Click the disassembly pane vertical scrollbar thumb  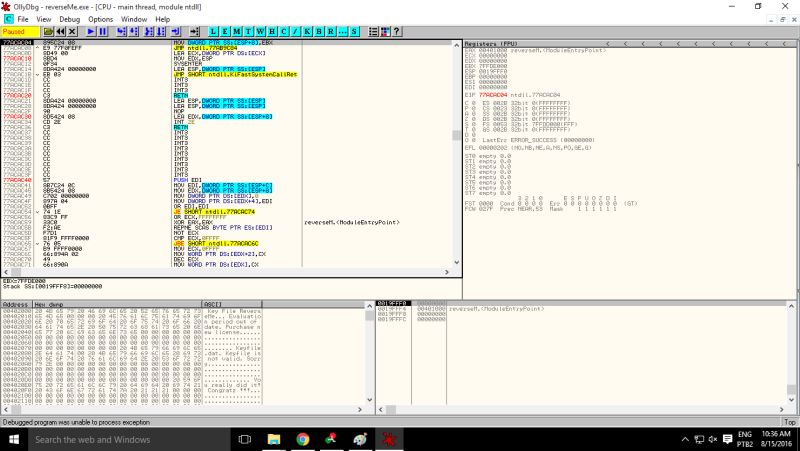pyautogui.click(x=457, y=135)
